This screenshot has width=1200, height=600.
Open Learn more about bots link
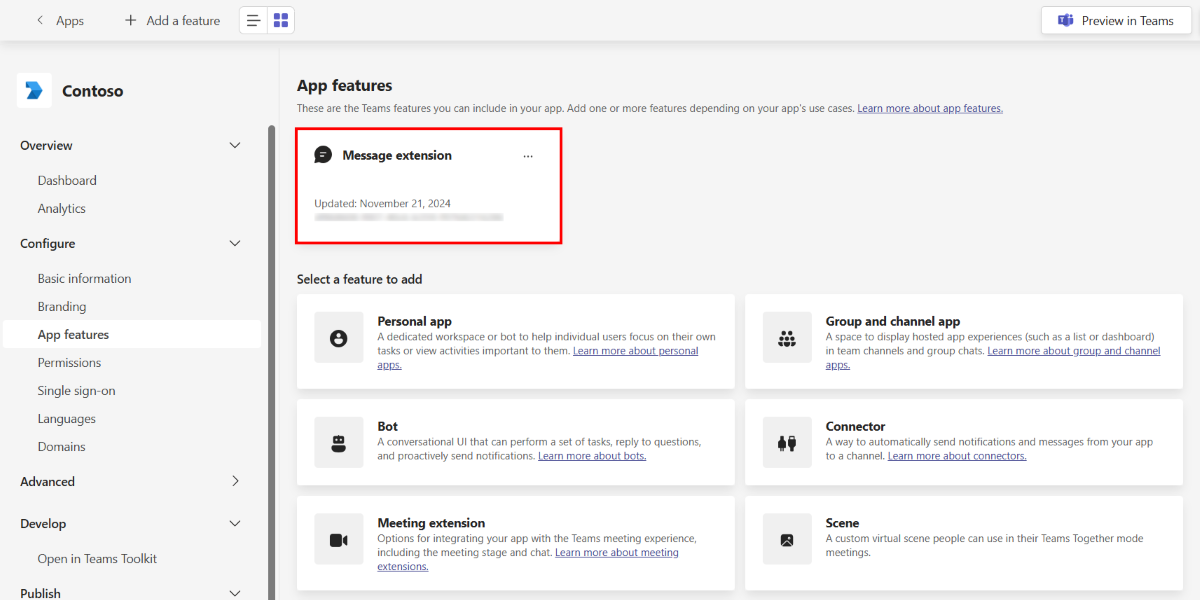click(x=592, y=456)
